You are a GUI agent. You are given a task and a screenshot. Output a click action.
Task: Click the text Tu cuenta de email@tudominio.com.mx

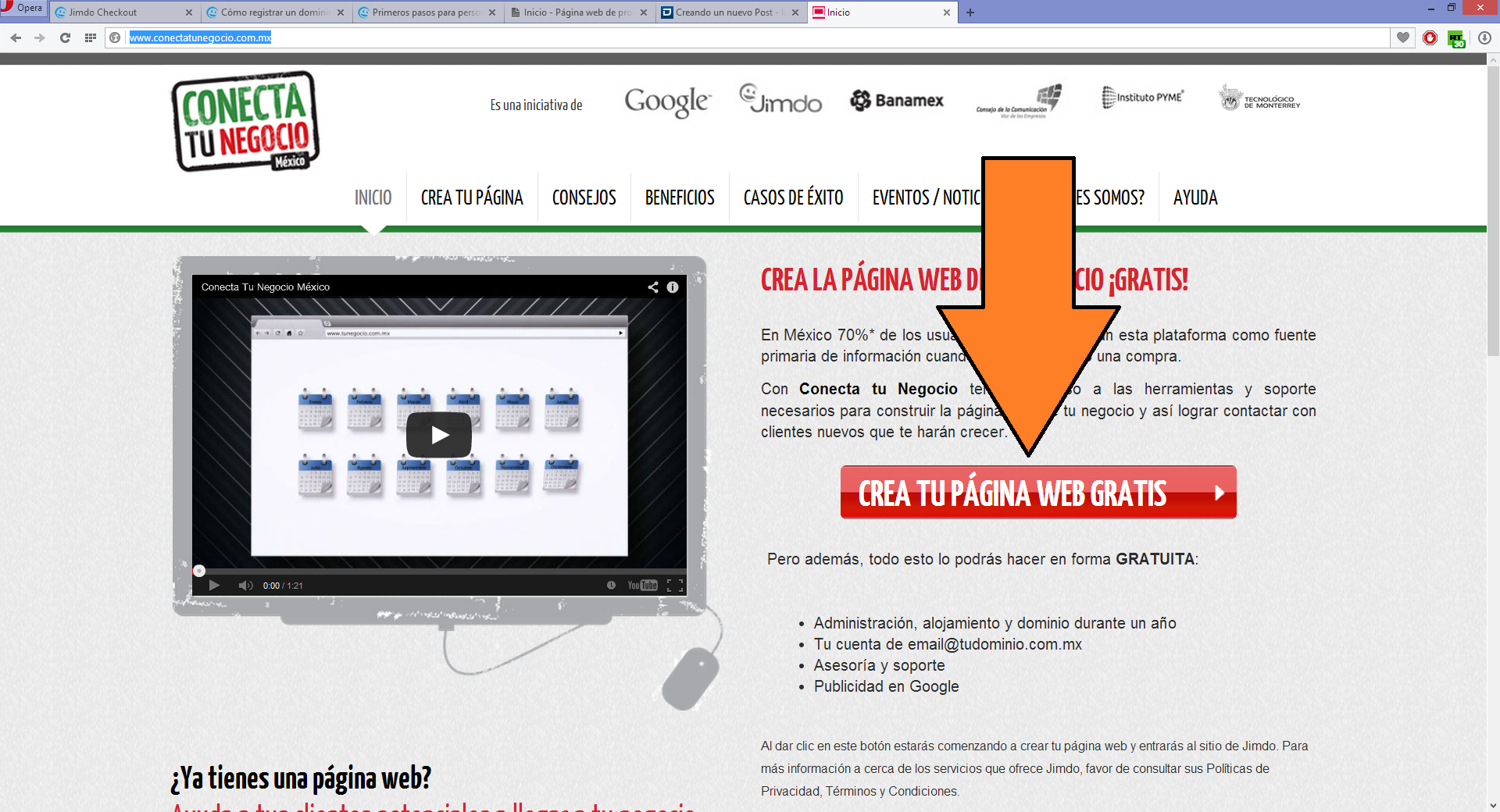coord(948,644)
